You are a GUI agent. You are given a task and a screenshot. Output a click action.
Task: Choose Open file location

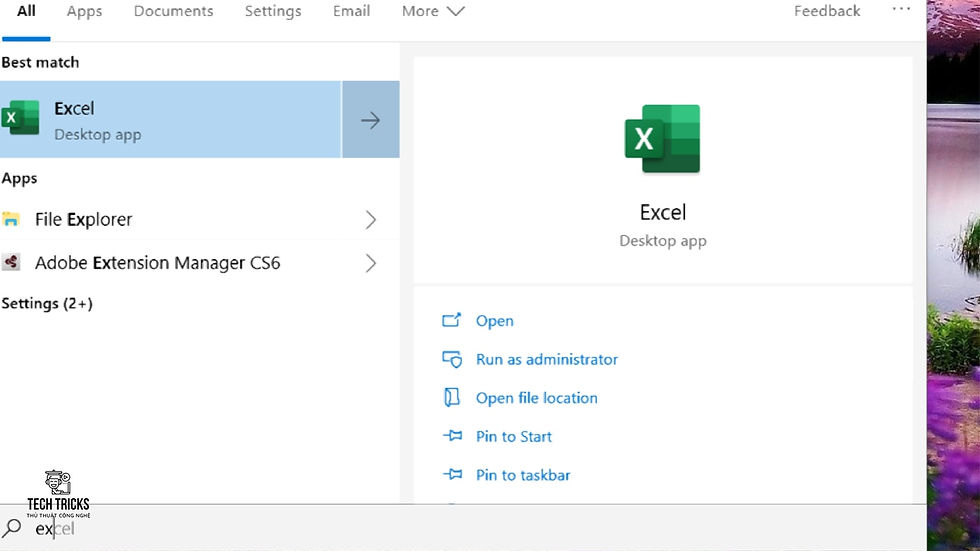click(x=536, y=398)
